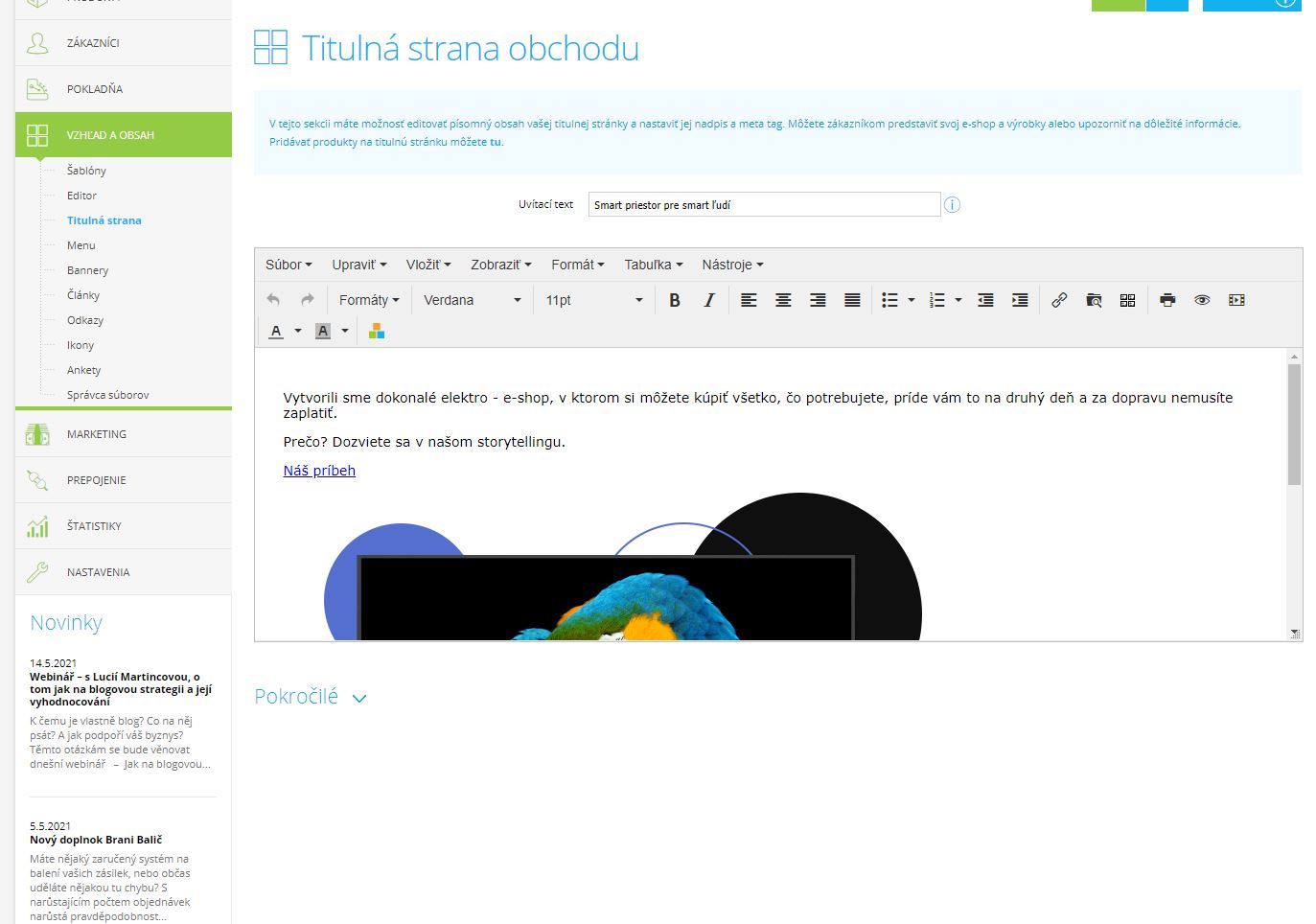
Task: Go to Menu submenu item
Action: (81, 245)
